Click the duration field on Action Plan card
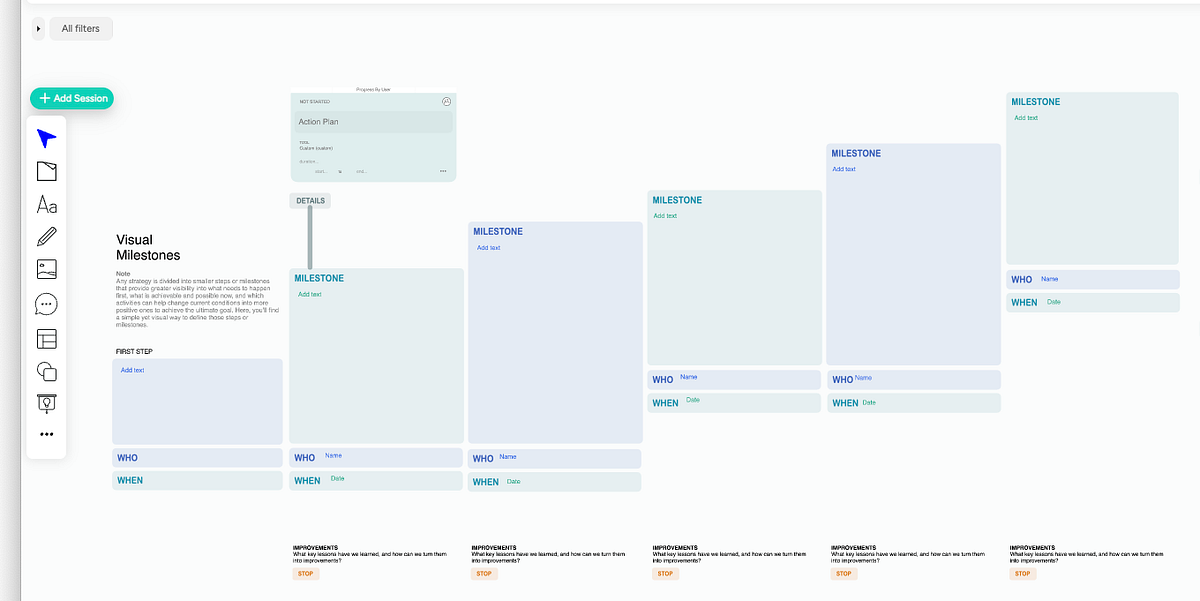 [308, 161]
